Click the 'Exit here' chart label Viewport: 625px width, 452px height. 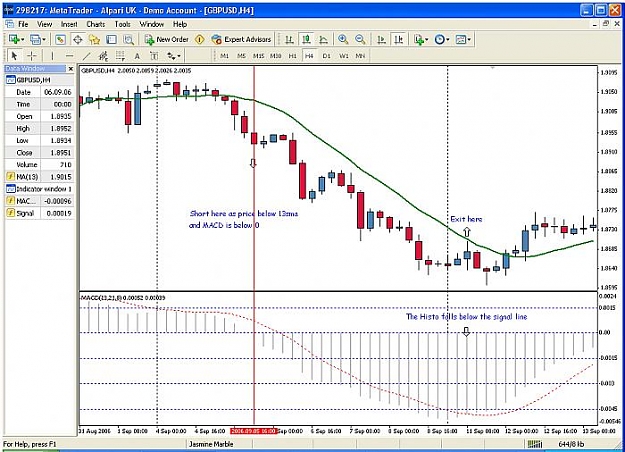466,219
